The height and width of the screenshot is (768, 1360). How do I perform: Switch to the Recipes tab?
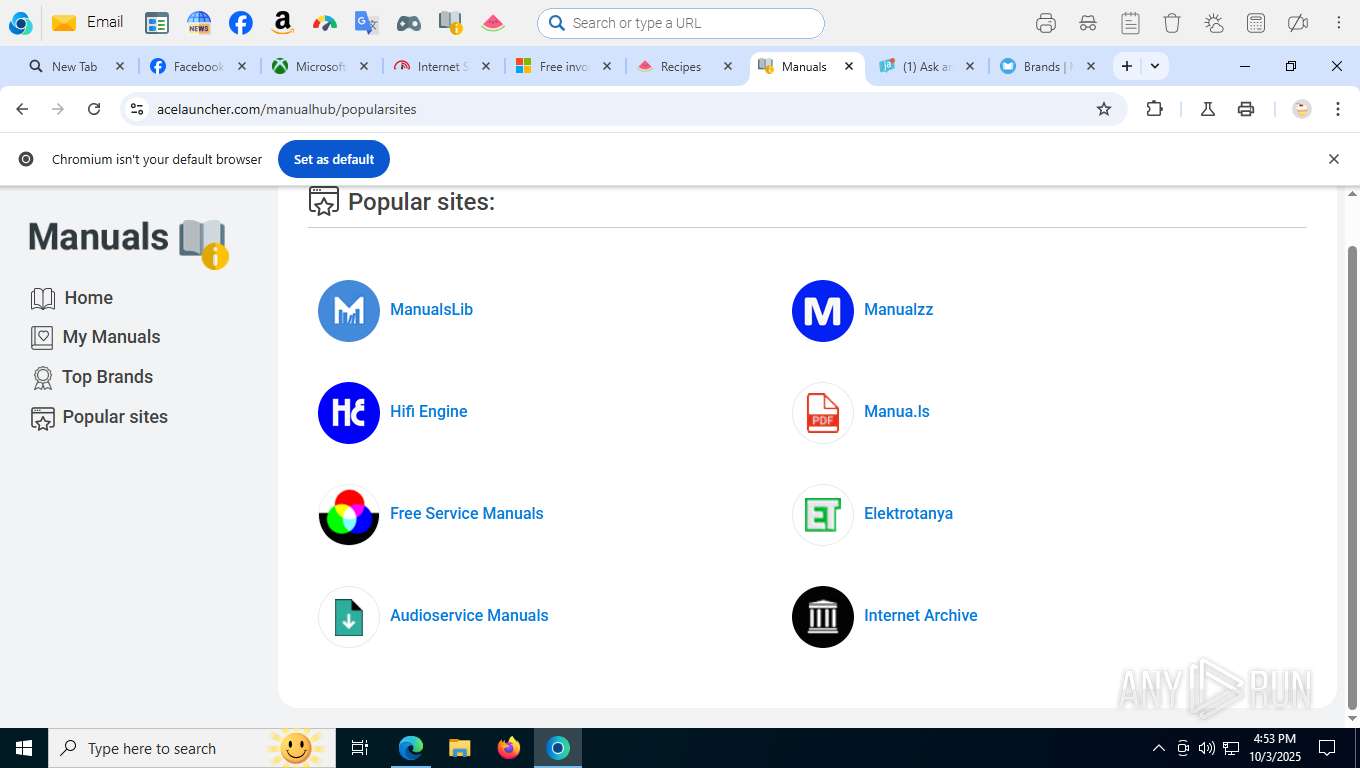(680, 67)
